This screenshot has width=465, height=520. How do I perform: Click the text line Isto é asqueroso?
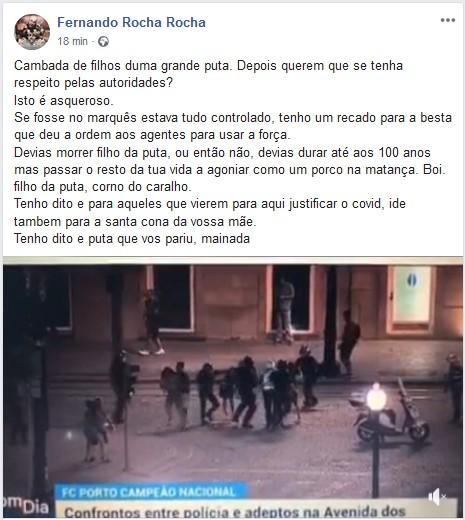coord(64,100)
